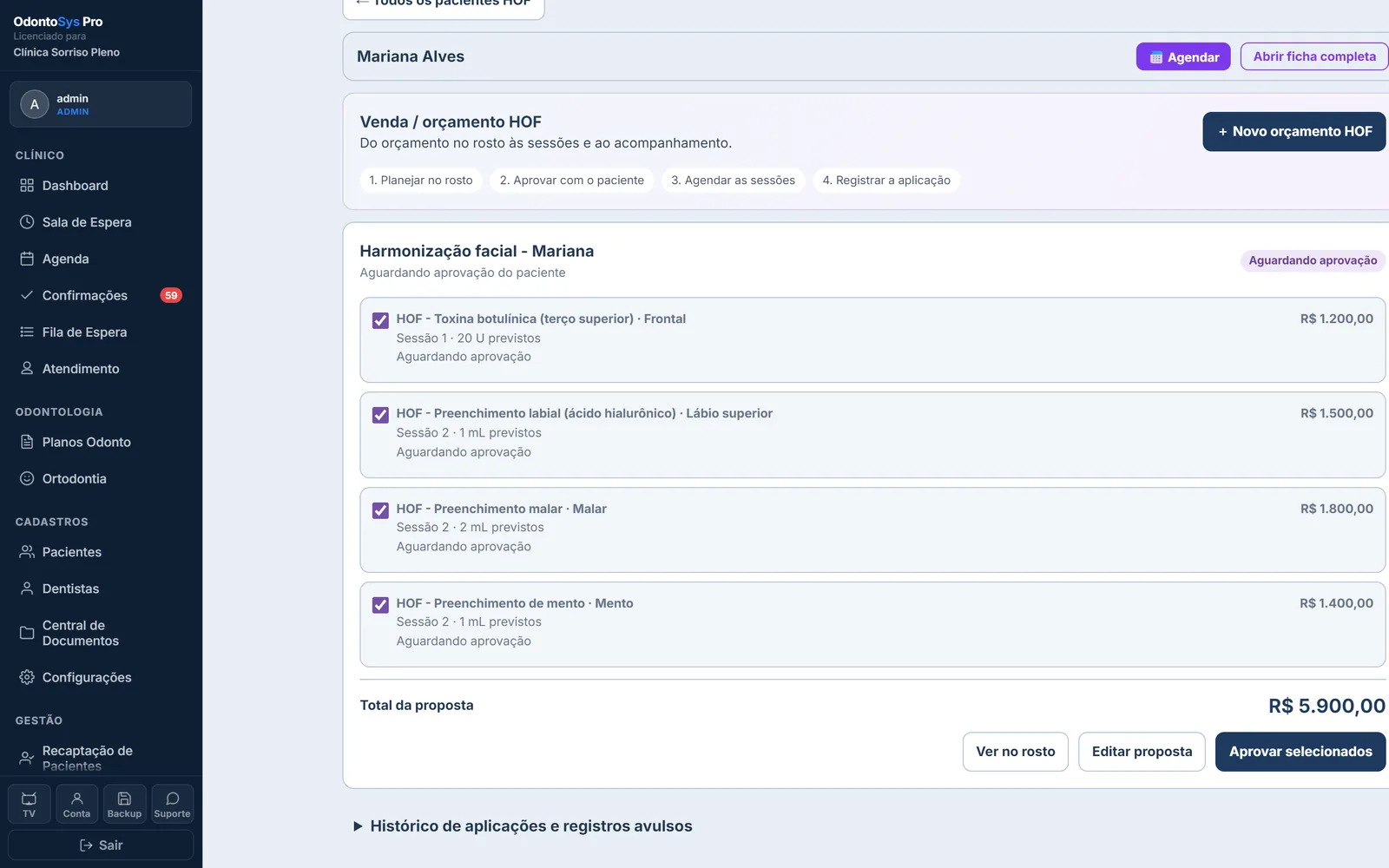
Task: Open Central de Documentos folder icon
Action: pyautogui.click(x=27, y=633)
